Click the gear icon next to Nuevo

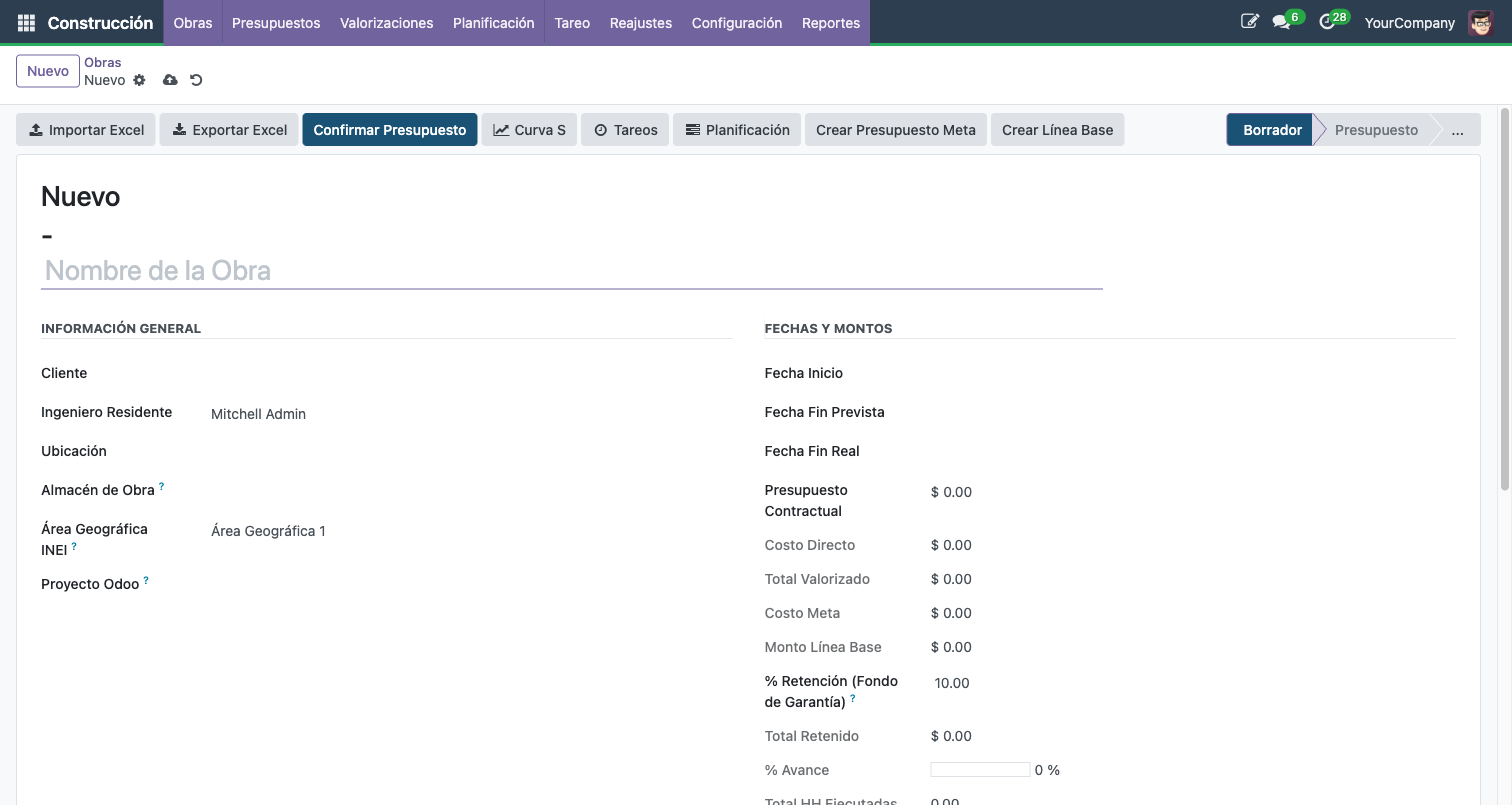139,80
